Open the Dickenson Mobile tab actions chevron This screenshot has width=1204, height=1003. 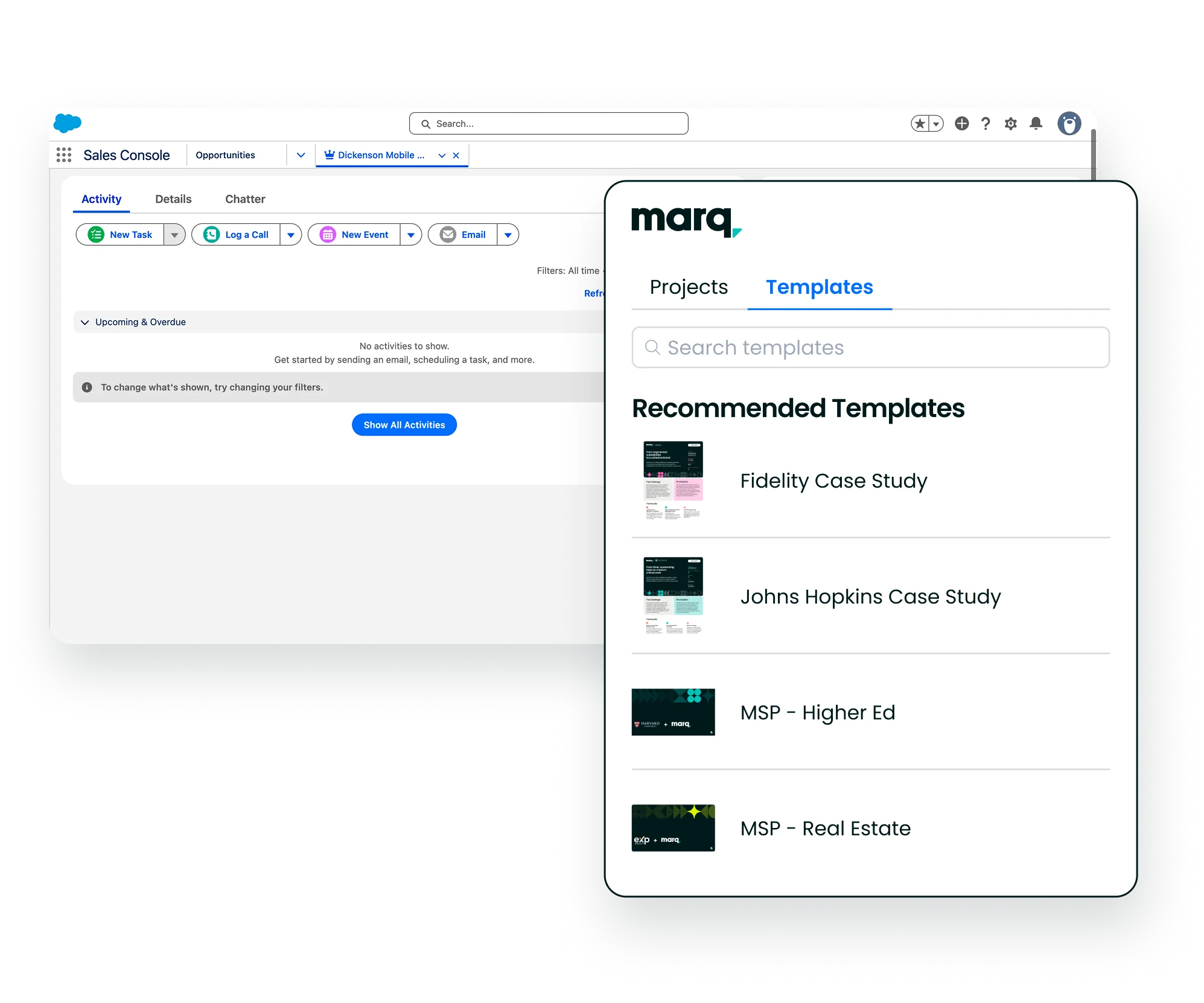pyautogui.click(x=442, y=156)
